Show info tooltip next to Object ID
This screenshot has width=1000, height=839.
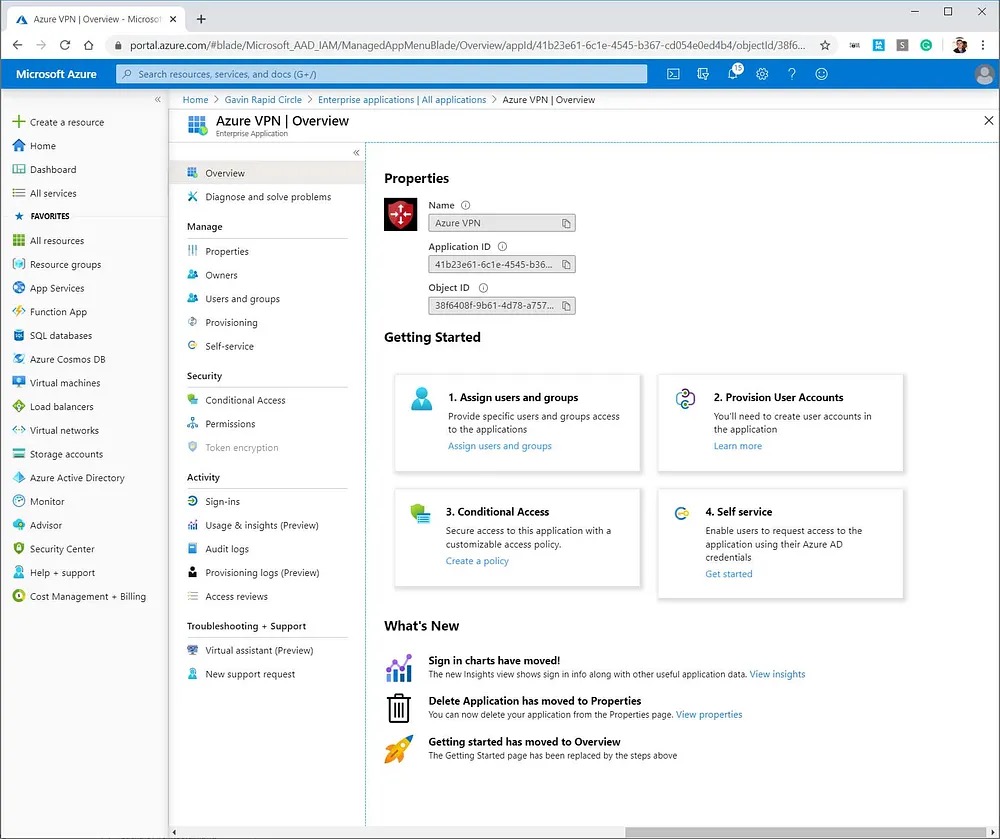click(483, 288)
